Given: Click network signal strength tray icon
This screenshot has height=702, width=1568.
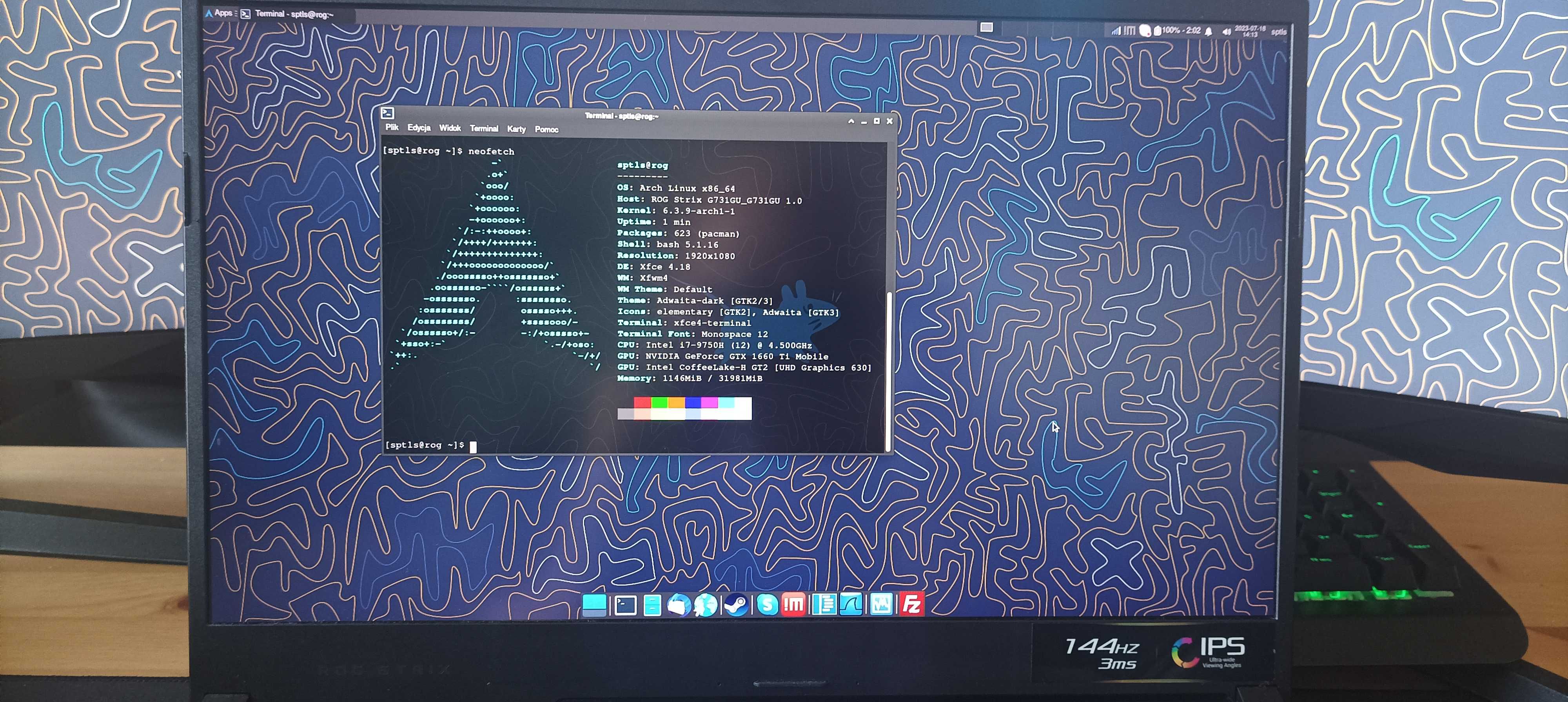Looking at the screenshot, I should coord(1116,31).
